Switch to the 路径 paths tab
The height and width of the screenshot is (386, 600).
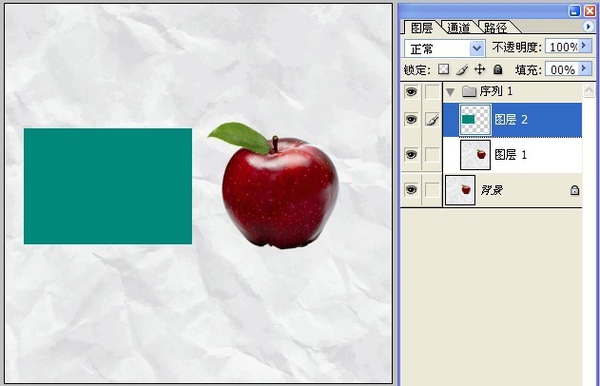coord(496,28)
